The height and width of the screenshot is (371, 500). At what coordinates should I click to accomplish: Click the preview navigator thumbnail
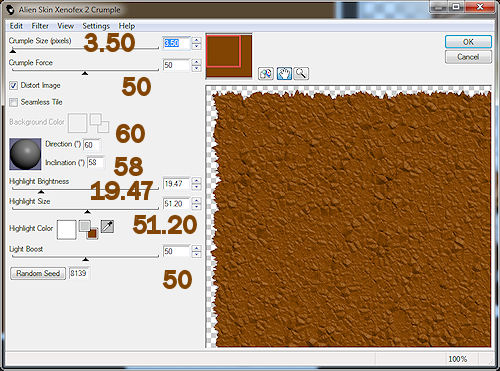point(229,56)
